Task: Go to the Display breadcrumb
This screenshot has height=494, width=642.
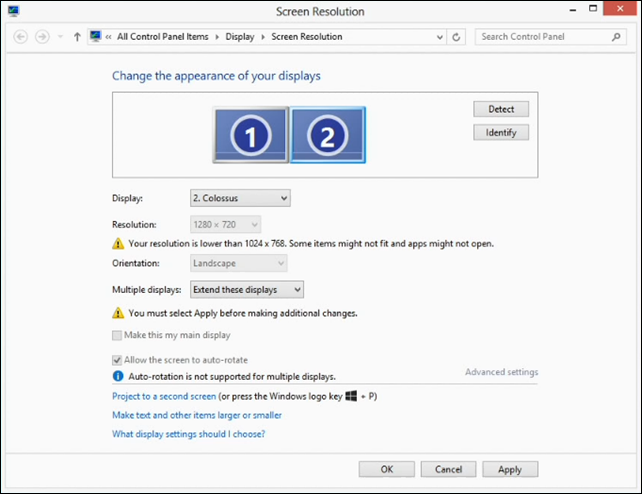Action: (240, 37)
